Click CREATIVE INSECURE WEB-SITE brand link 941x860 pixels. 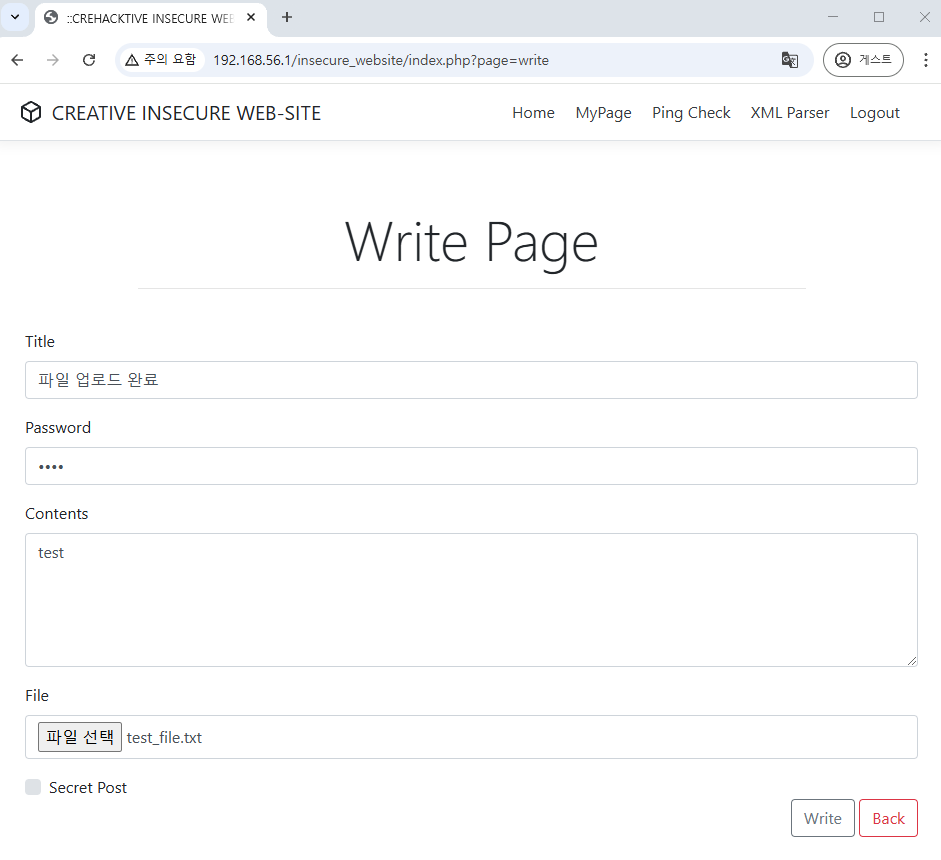186,113
